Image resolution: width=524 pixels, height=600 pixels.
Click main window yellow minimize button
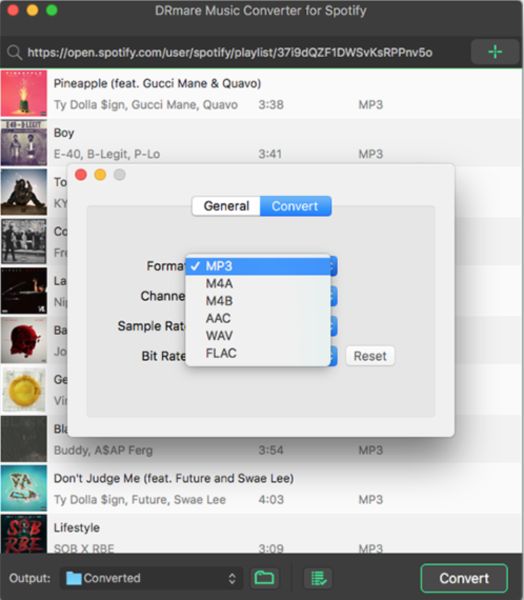pos(33,10)
